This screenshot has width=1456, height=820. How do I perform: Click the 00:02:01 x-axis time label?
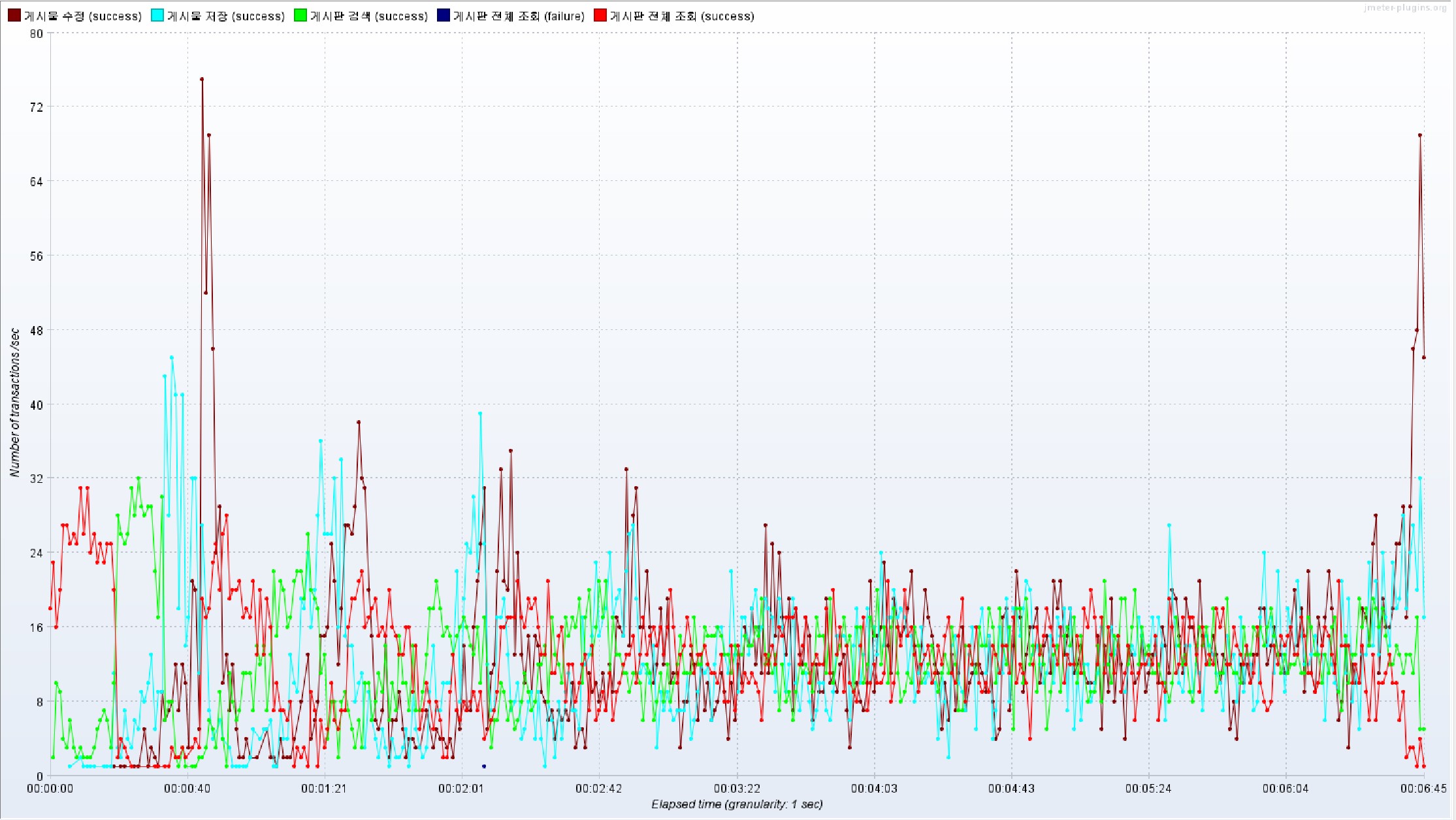[461, 789]
